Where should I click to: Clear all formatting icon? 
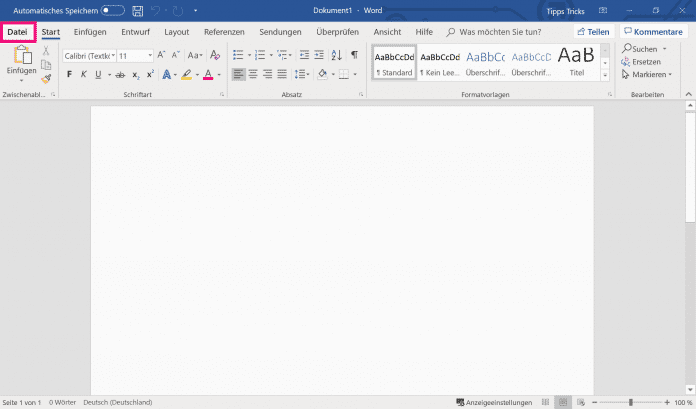pyautogui.click(x=215, y=55)
